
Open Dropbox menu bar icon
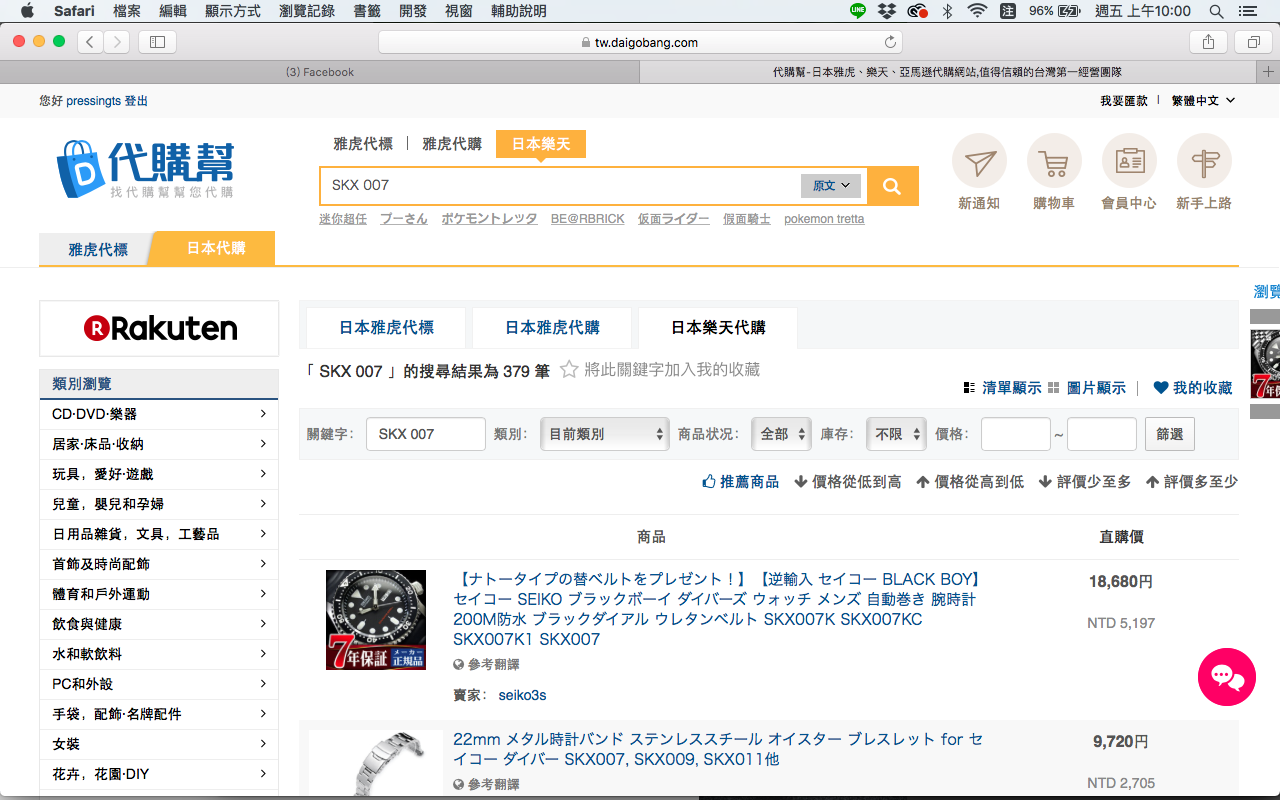887,11
